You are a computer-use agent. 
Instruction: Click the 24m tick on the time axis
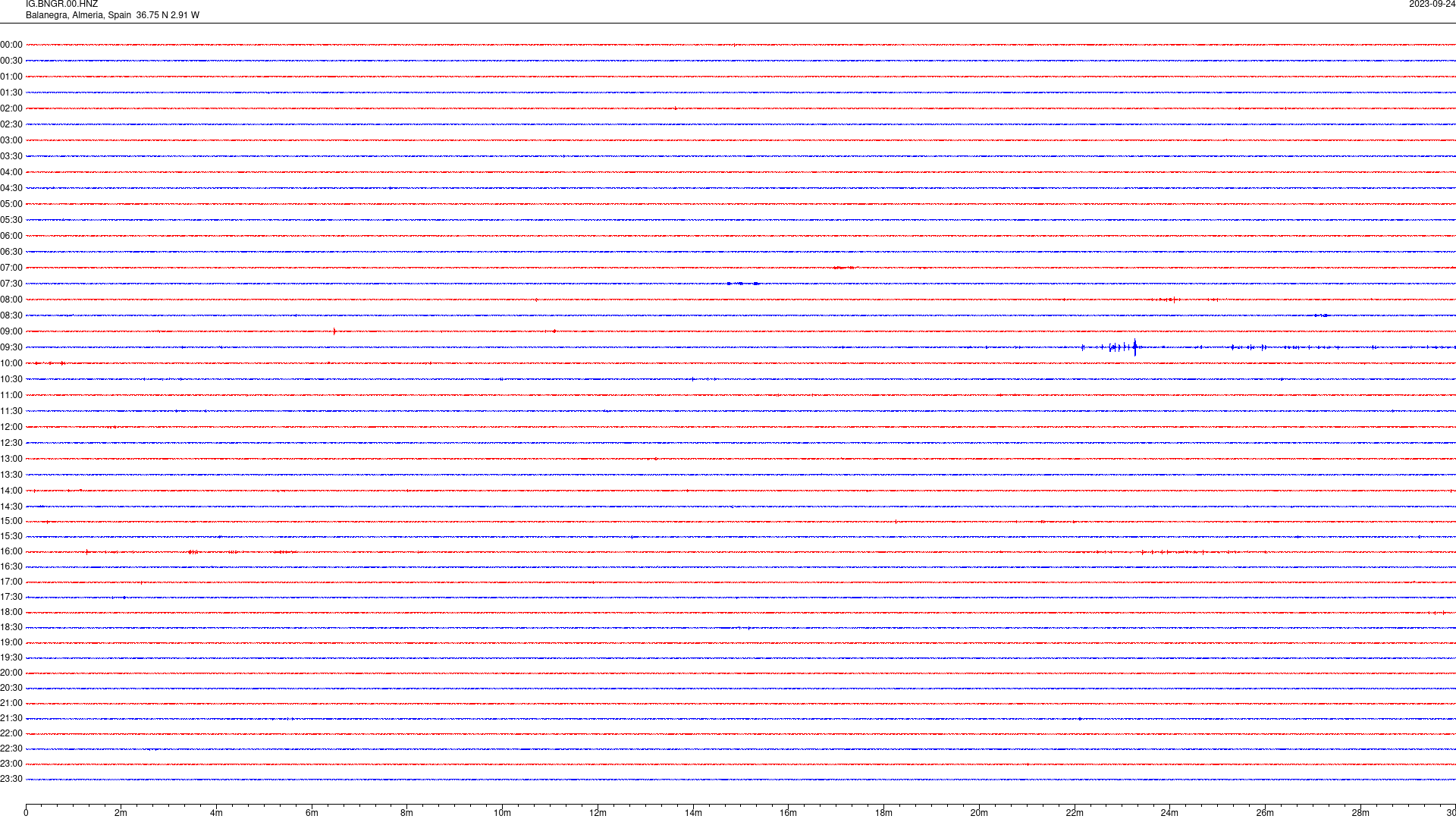[1169, 813]
